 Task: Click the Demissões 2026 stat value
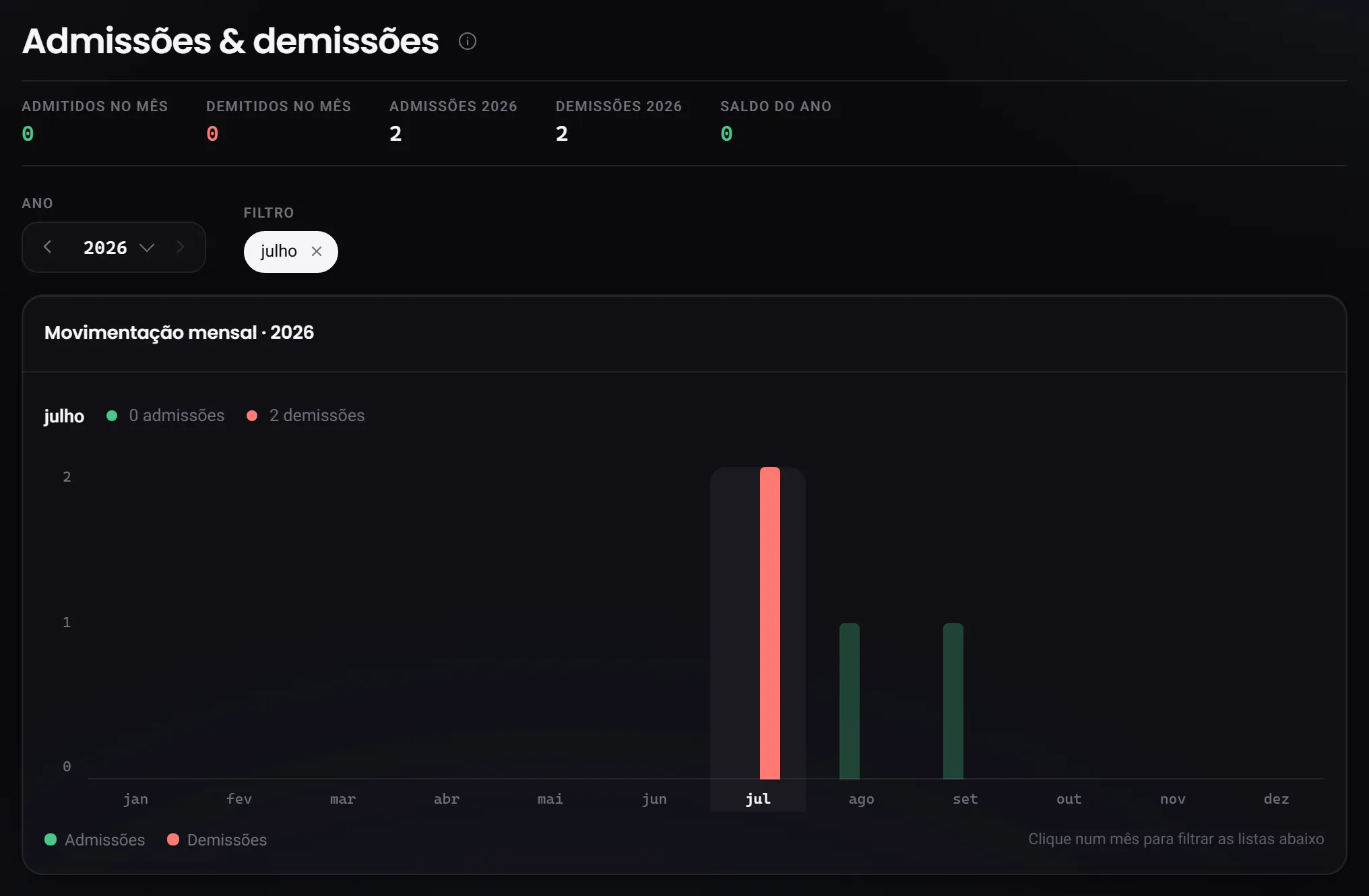pos(562,134)
